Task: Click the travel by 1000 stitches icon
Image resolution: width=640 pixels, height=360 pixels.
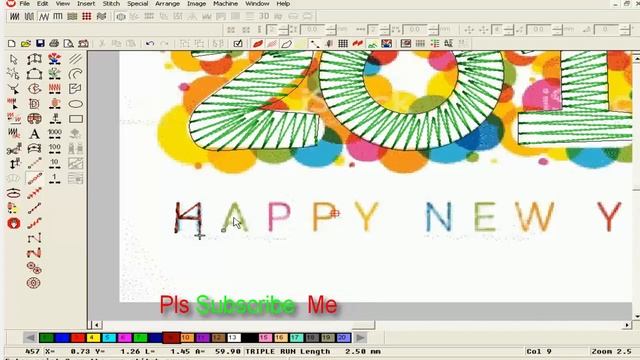Action: tap(55, 133)
